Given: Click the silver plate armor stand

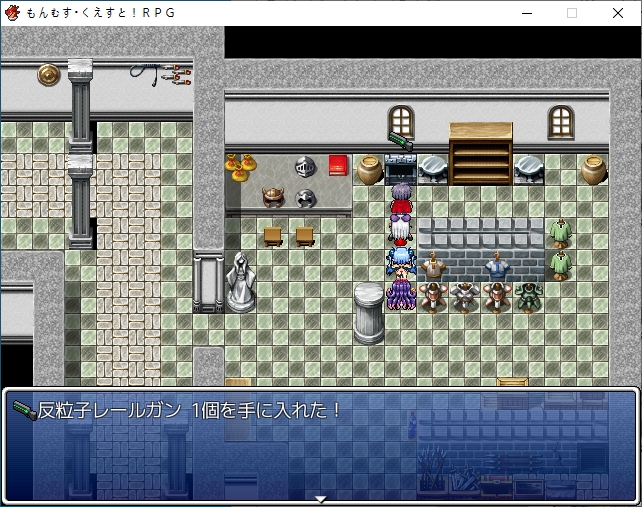Looking at the screenshot, I should 465,298.
